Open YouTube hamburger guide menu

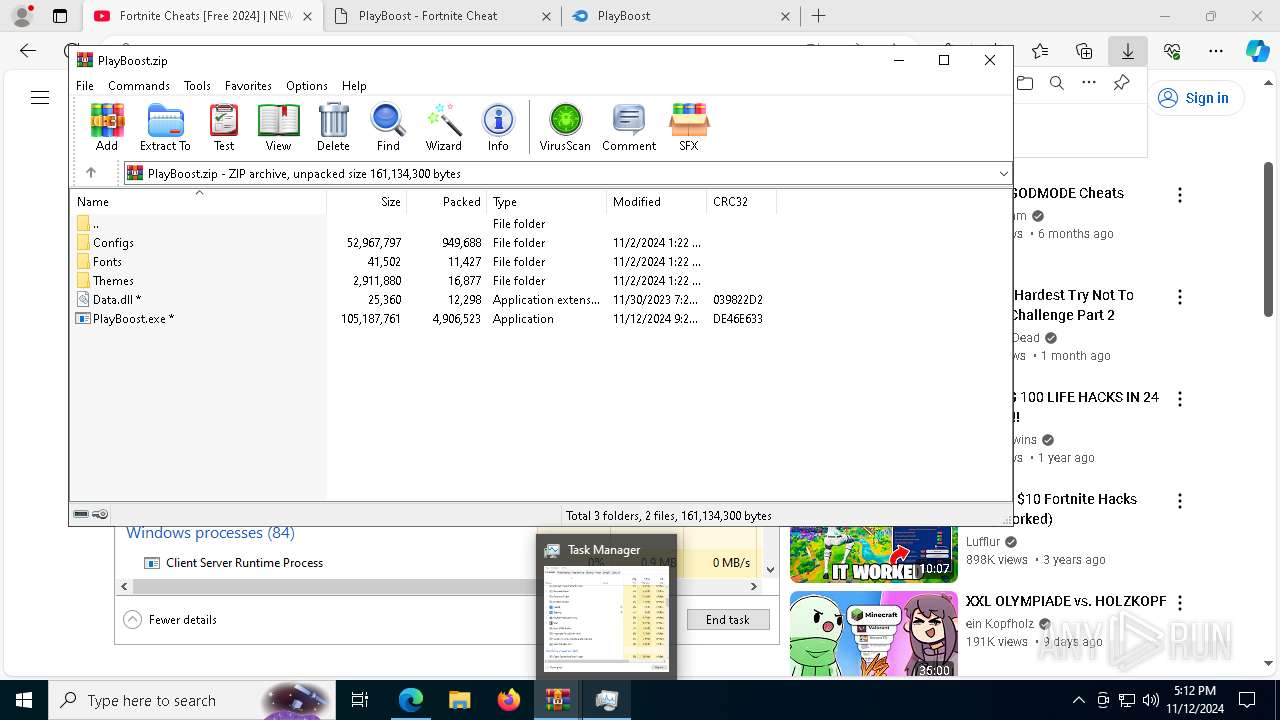point(40,98)
